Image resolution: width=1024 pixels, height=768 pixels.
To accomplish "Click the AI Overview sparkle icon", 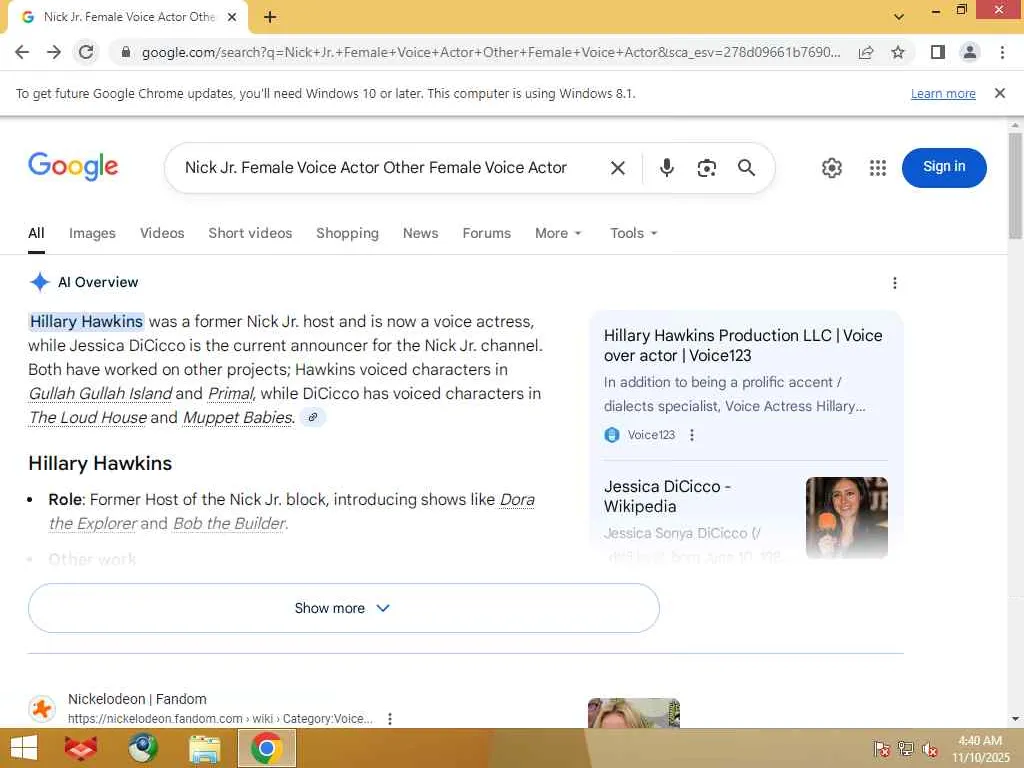I will point(40,282).
